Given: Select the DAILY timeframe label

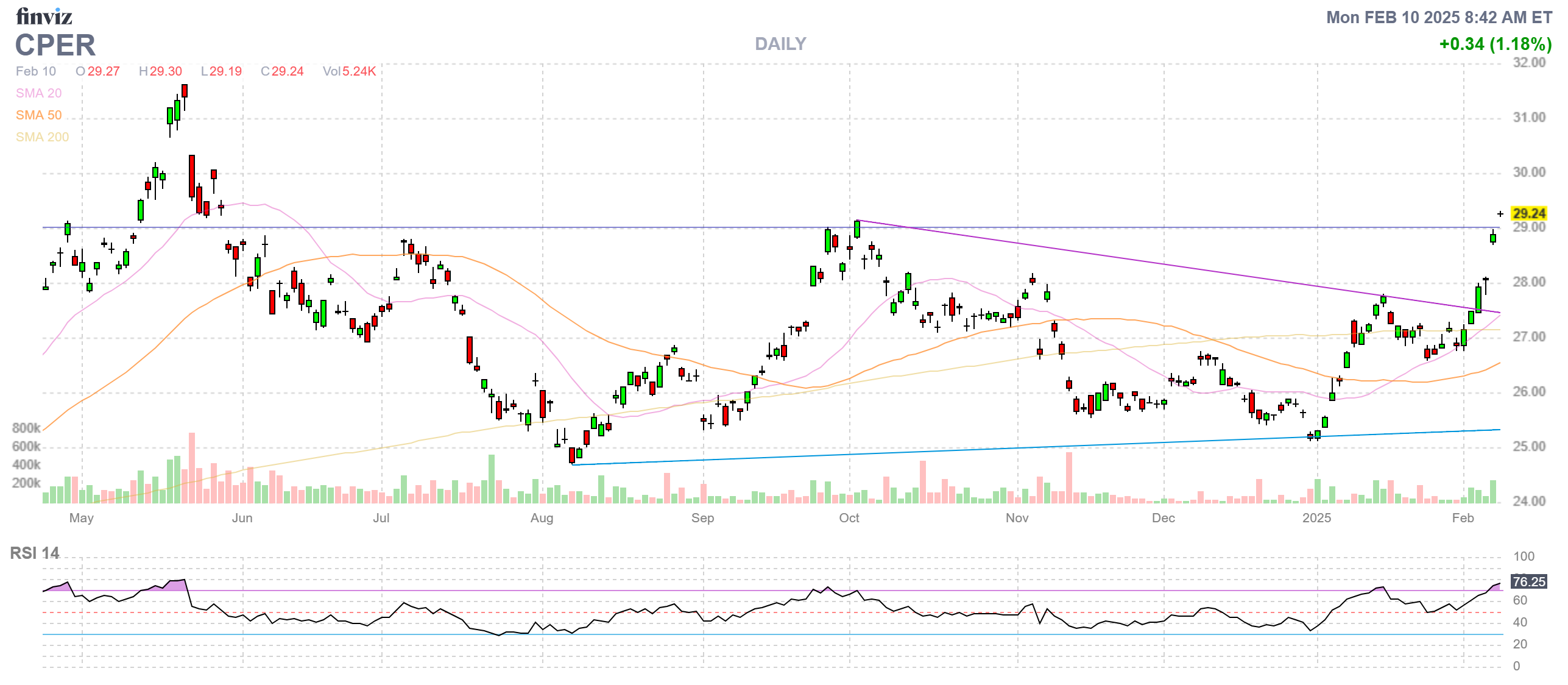Looking at the screenshot, I should [780, 44].
